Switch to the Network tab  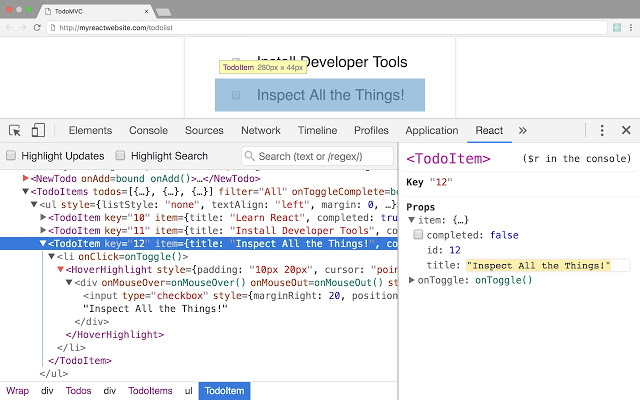pyautogui.click(x=261, y=131)
